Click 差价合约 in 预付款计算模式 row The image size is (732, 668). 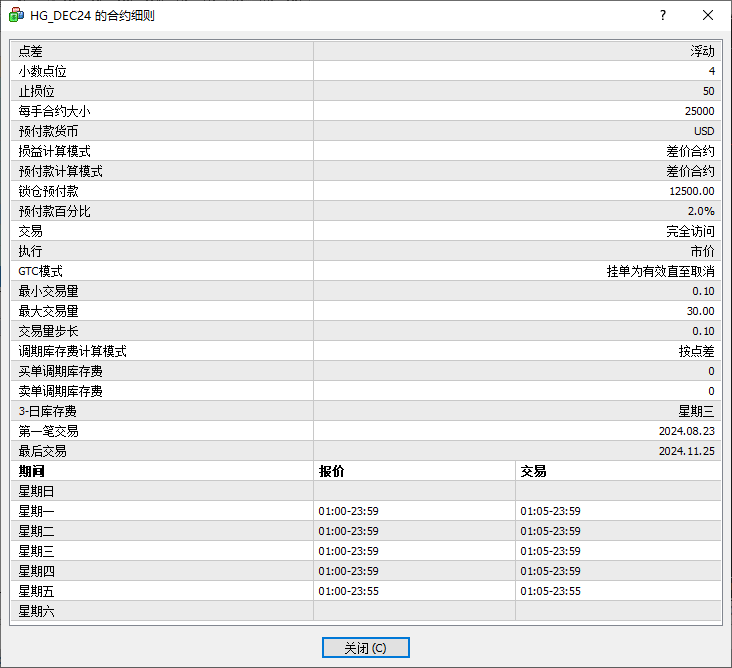[x=690, y=171]
